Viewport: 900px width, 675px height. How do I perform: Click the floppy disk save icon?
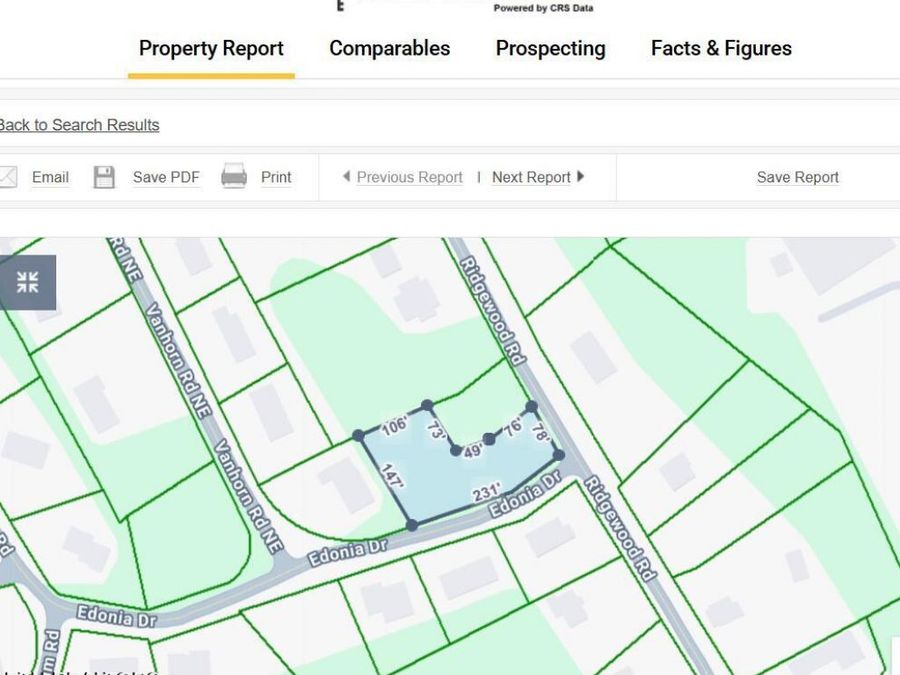(x=104, y=177)
